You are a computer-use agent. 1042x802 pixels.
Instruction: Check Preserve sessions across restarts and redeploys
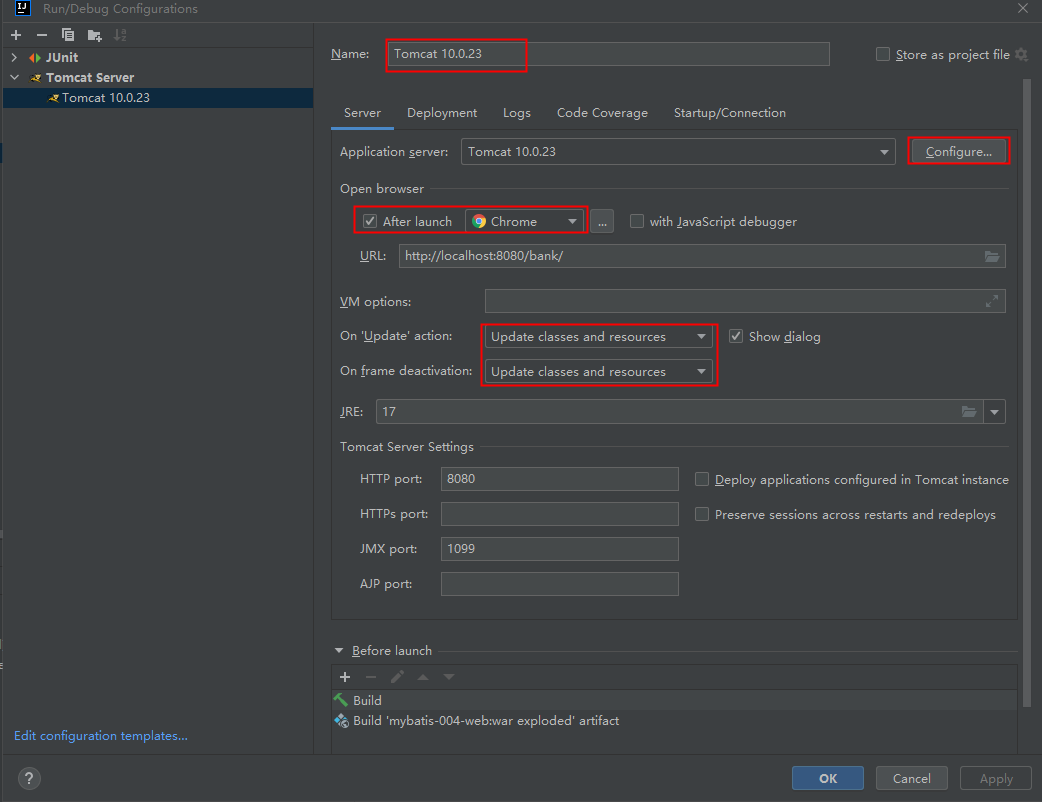pyautogui.click(x=702, y=514)
